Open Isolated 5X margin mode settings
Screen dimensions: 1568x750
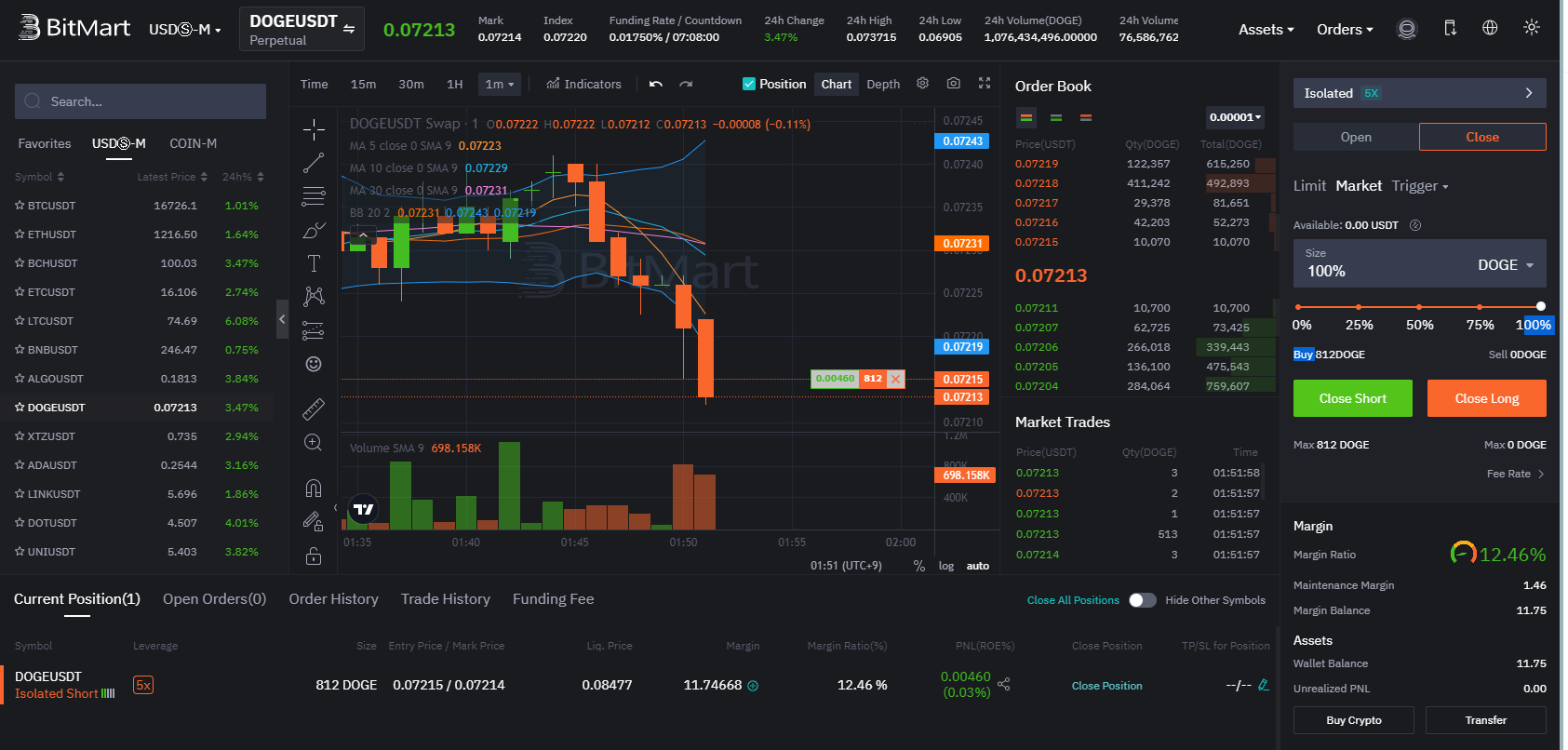[x=1420, y=93]
